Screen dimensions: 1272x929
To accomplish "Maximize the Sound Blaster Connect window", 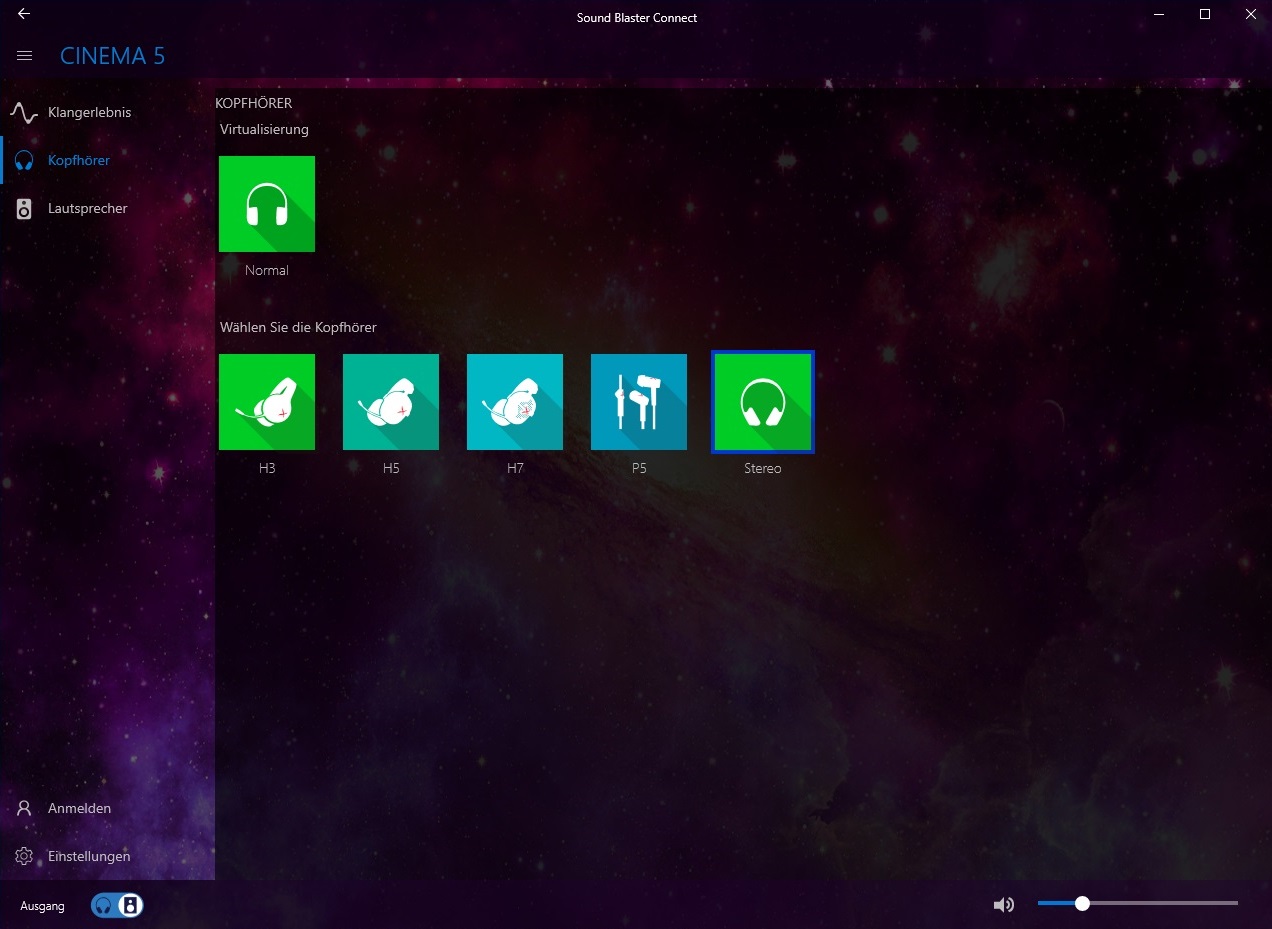I will pos(1205,14).
